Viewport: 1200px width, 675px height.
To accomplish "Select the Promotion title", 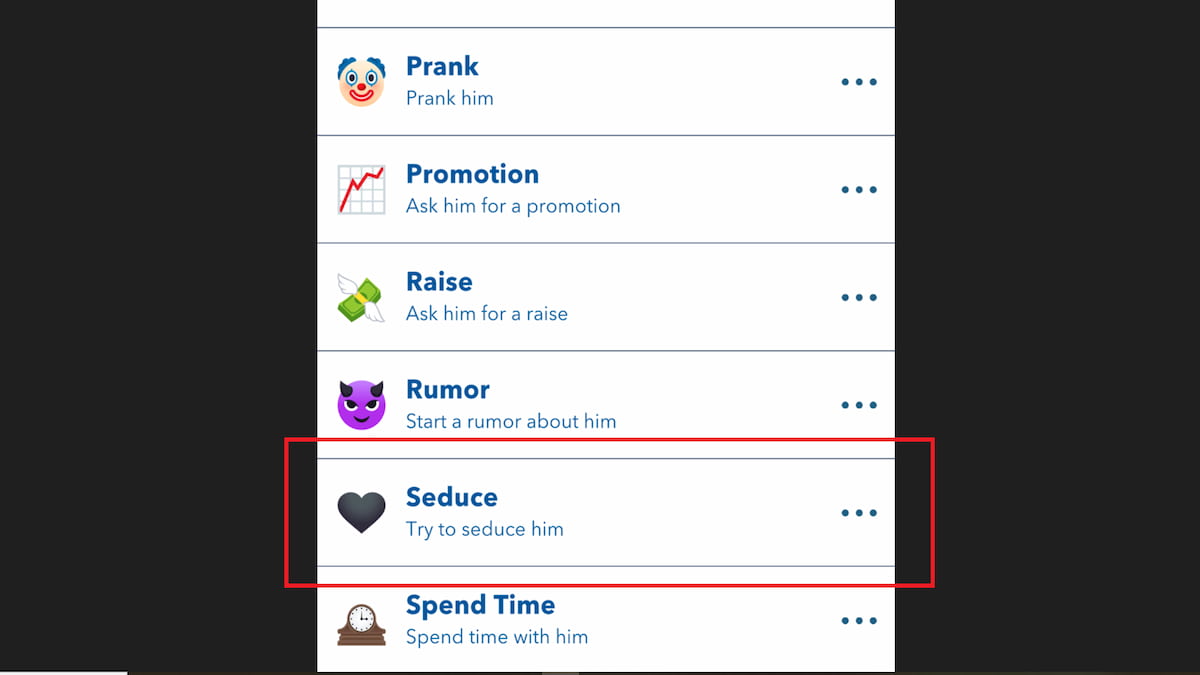I will (472, 174).
